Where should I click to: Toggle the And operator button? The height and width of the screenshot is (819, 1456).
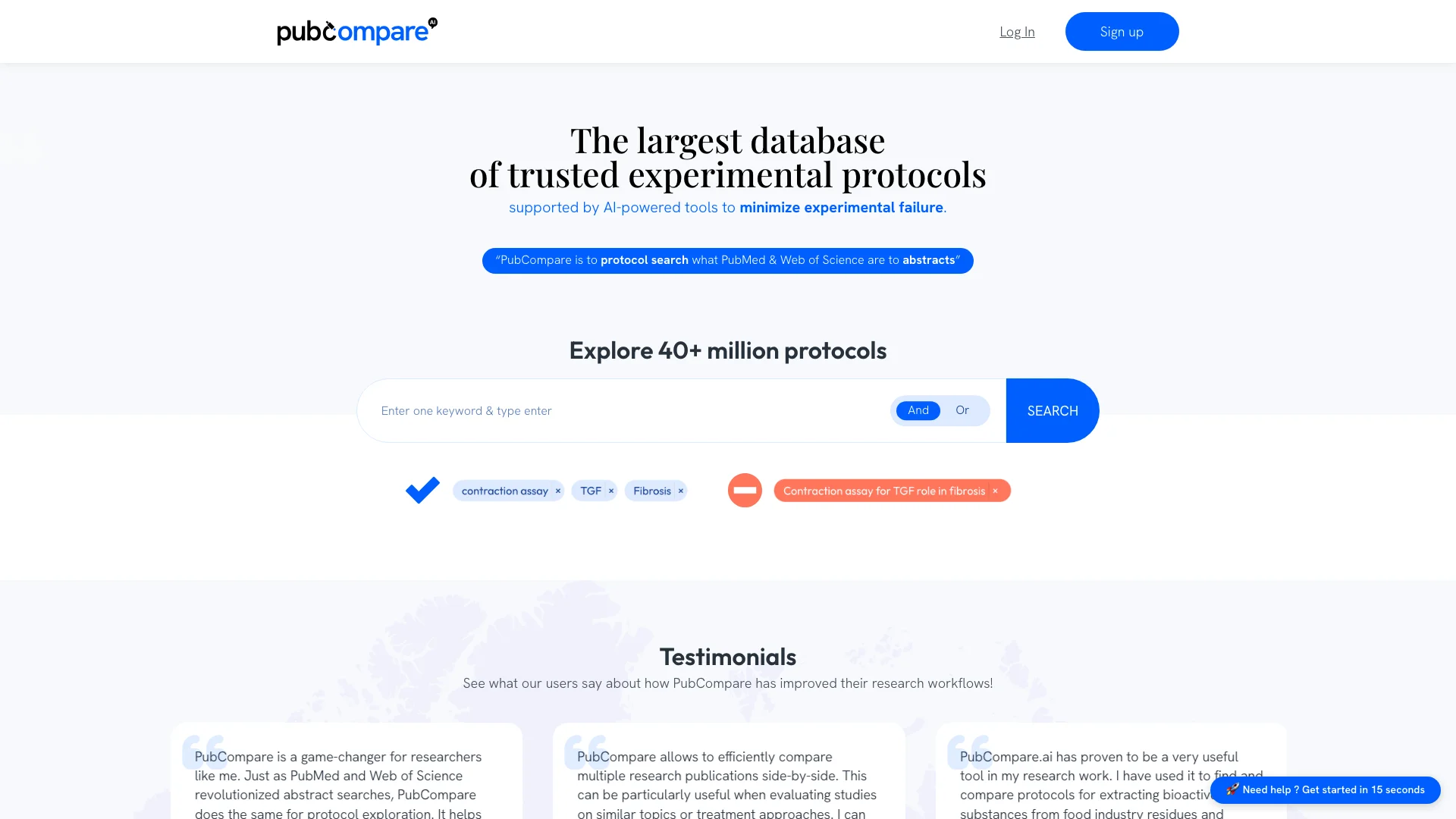917,410
